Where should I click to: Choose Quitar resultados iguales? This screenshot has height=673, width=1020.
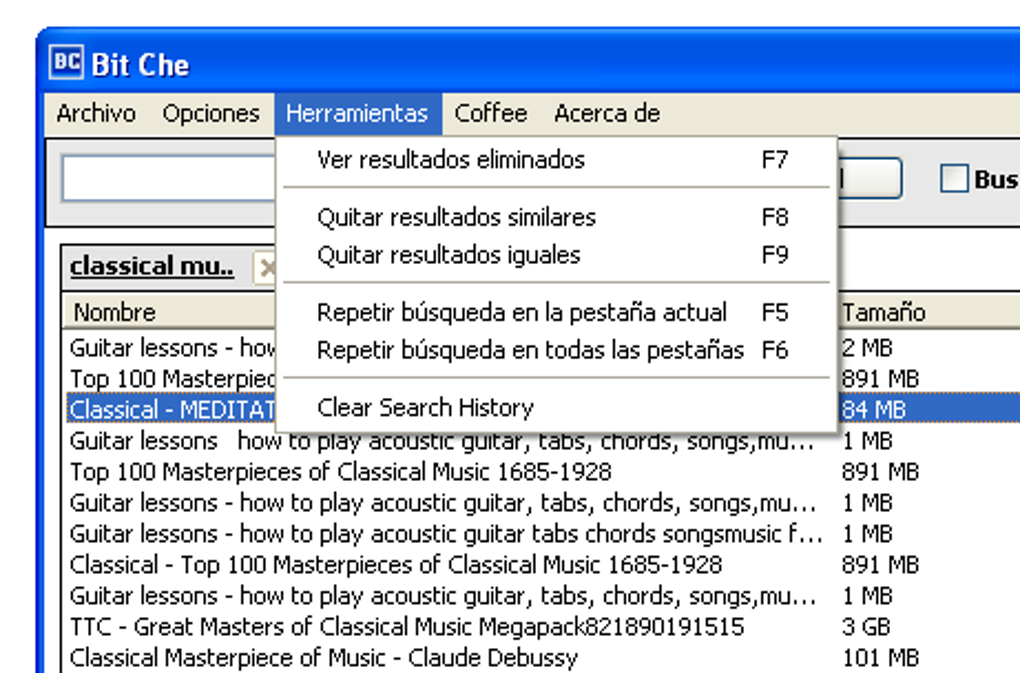tap(556, 255)
